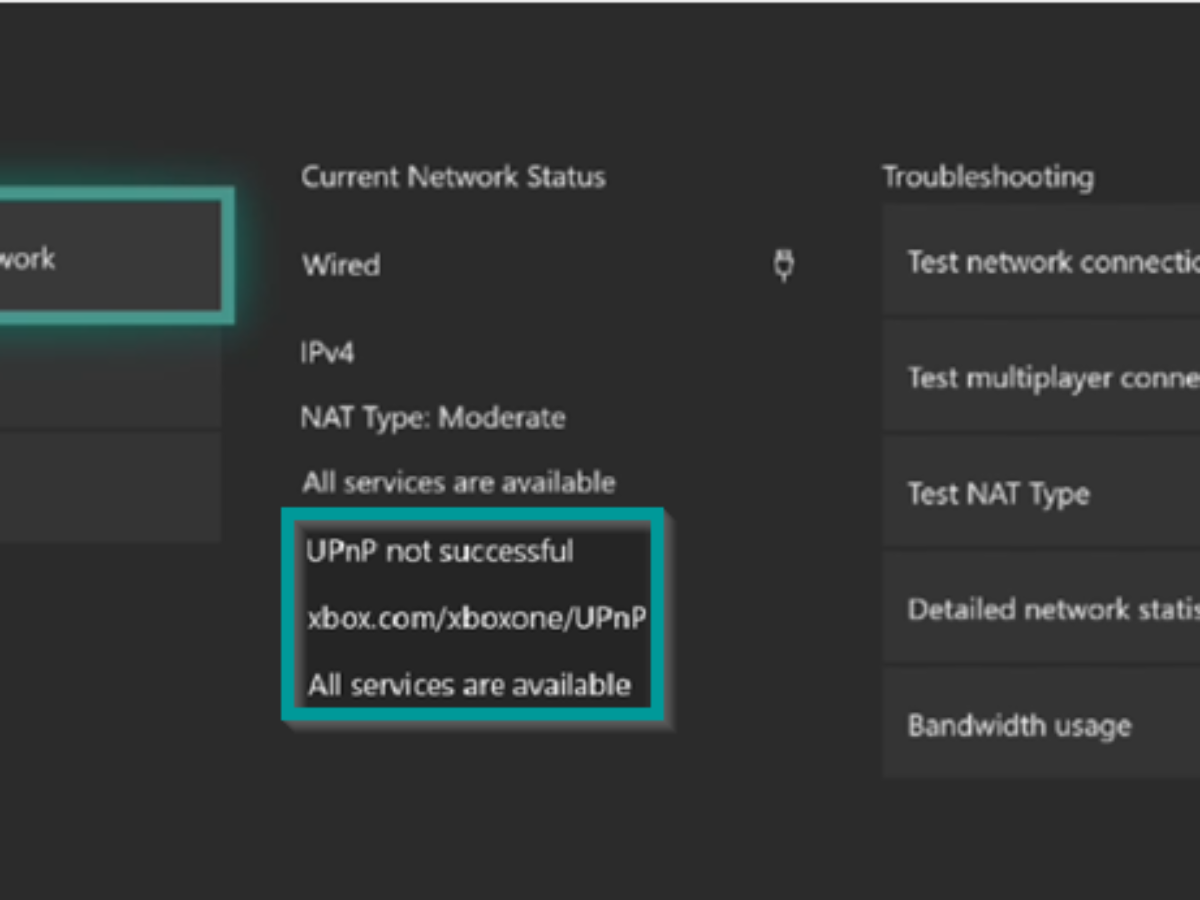The width and height of the screenshot is (1200, 900).
Task: Click NAT Type: Moderate status
Action: pos(433,417)
